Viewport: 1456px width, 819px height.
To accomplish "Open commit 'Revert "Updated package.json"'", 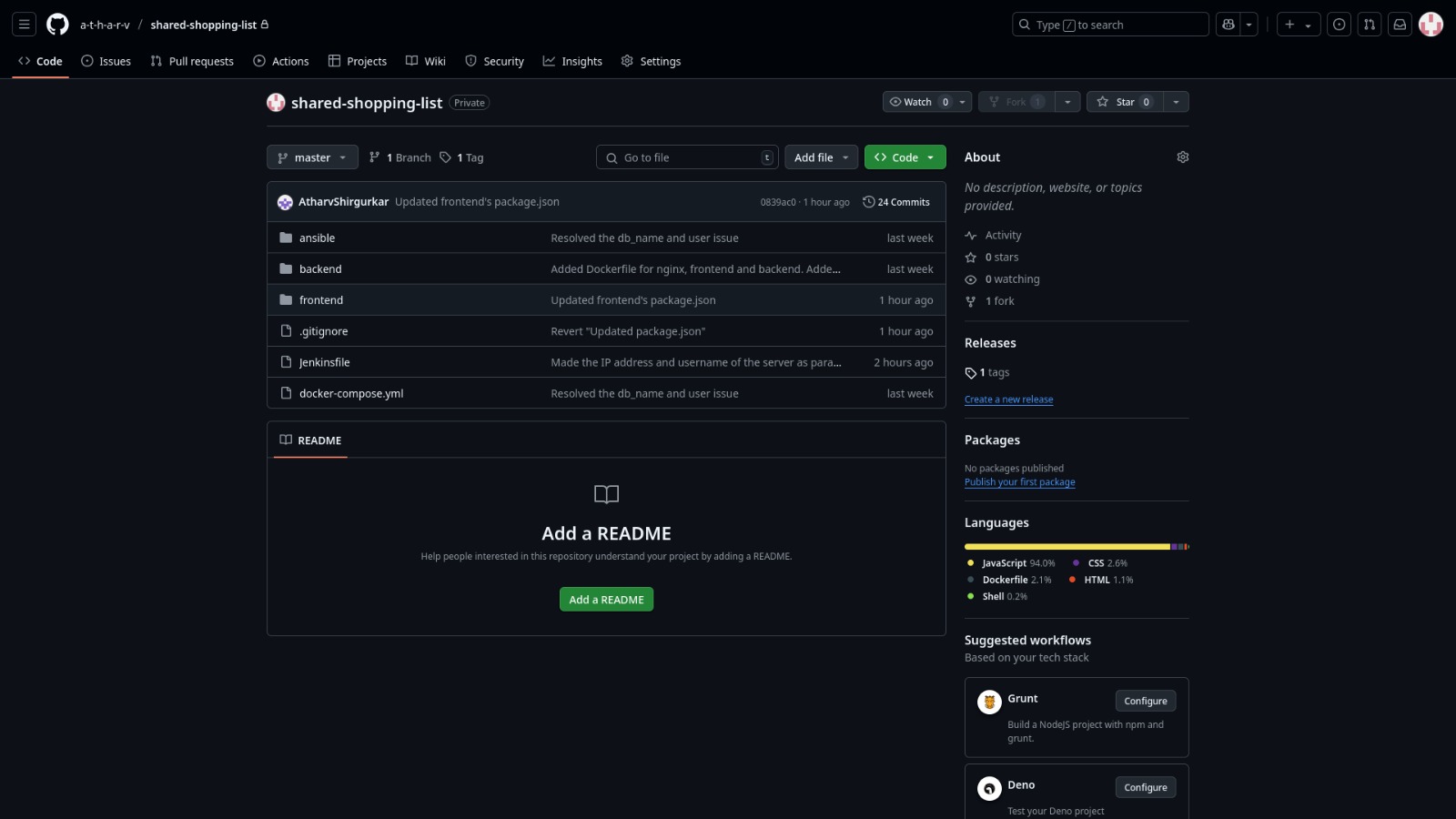I will [628, 331].
